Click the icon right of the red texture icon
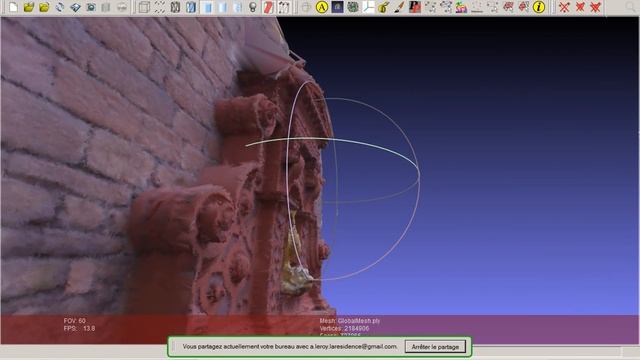 point(284,7)
